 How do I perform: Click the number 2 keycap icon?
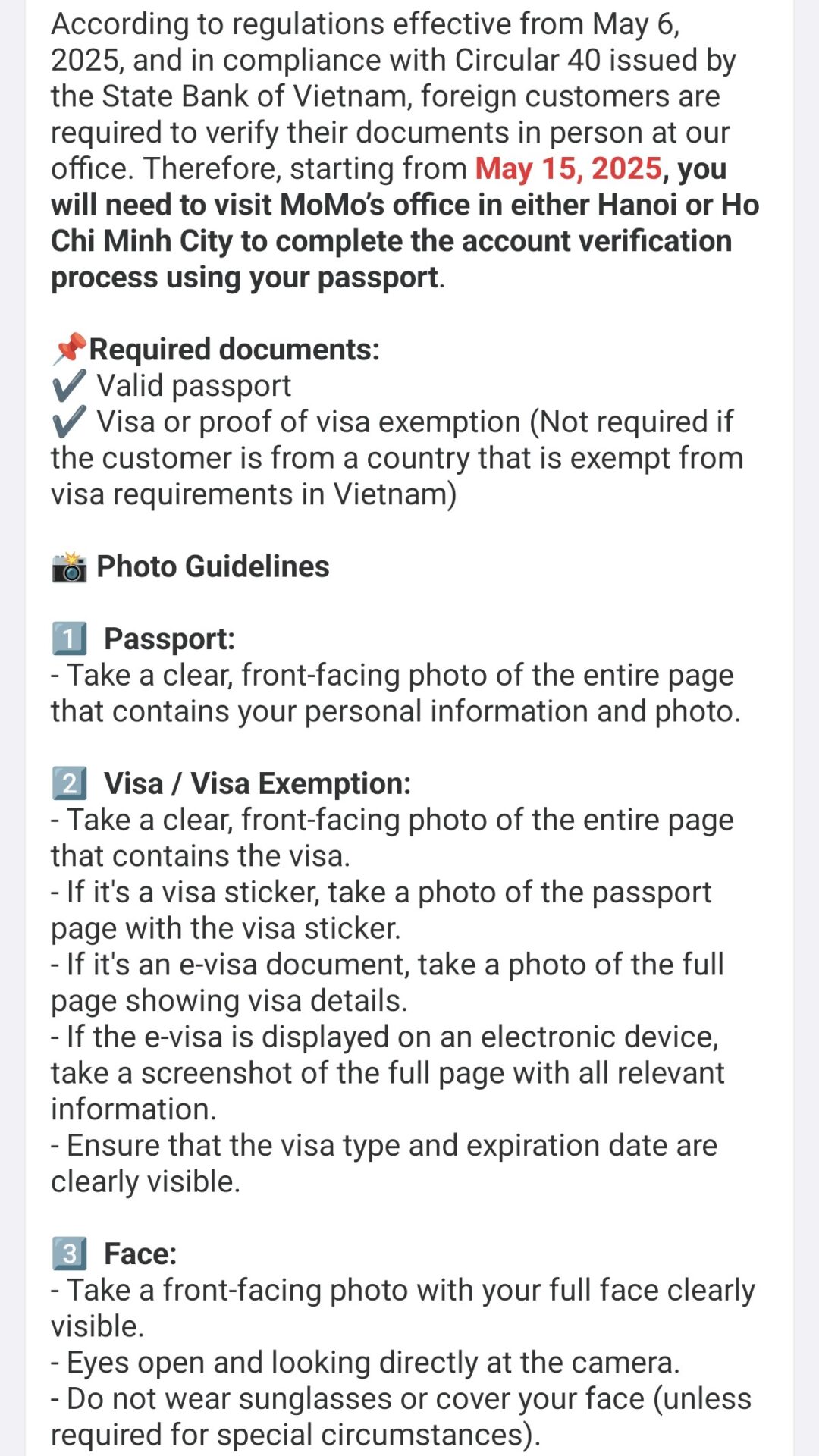(x=69, y=783)
